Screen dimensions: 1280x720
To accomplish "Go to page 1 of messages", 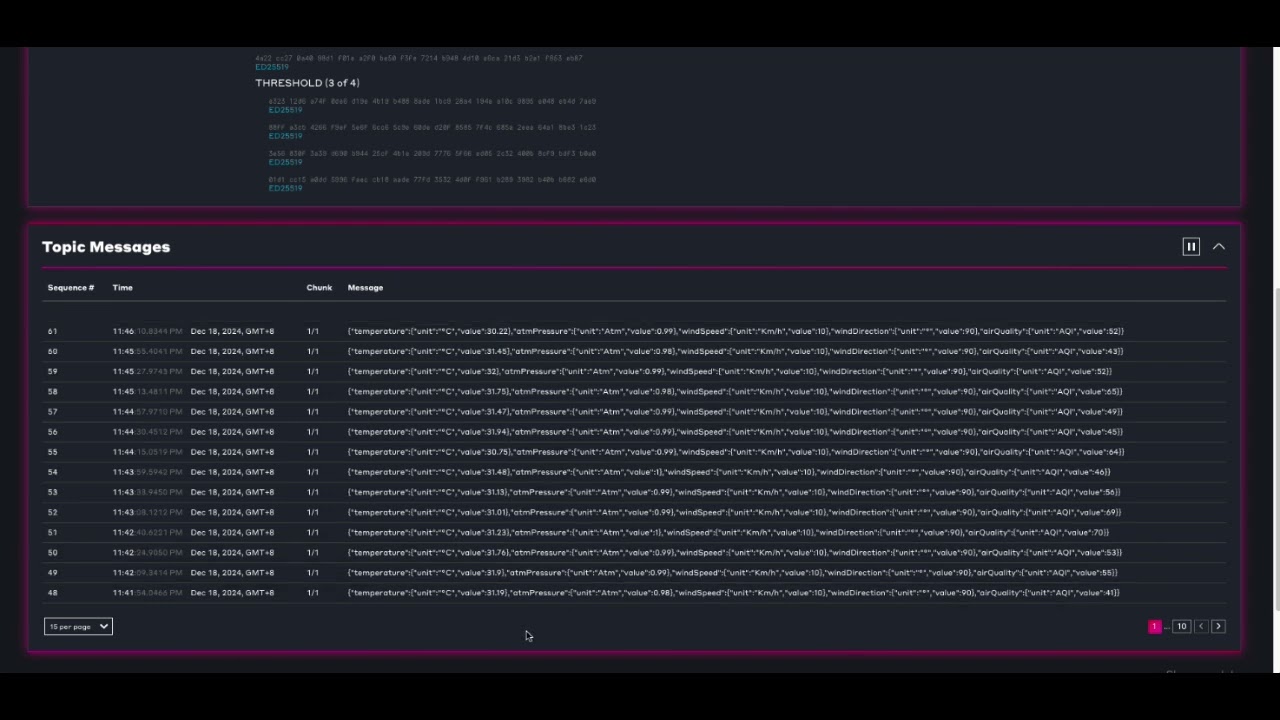I will [1155, 627].
